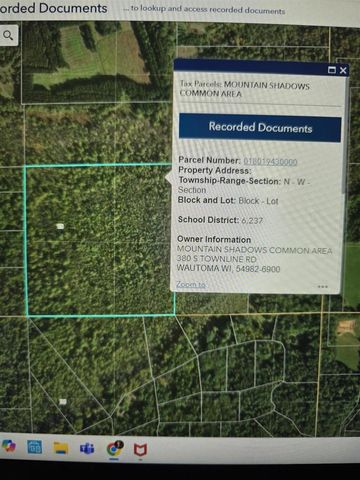
Task: Close the parcel info popup
Action: point(343,70)
